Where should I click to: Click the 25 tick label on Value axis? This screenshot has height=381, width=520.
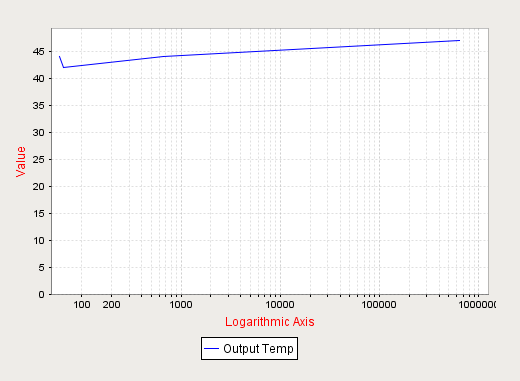[x=38, y=160]
